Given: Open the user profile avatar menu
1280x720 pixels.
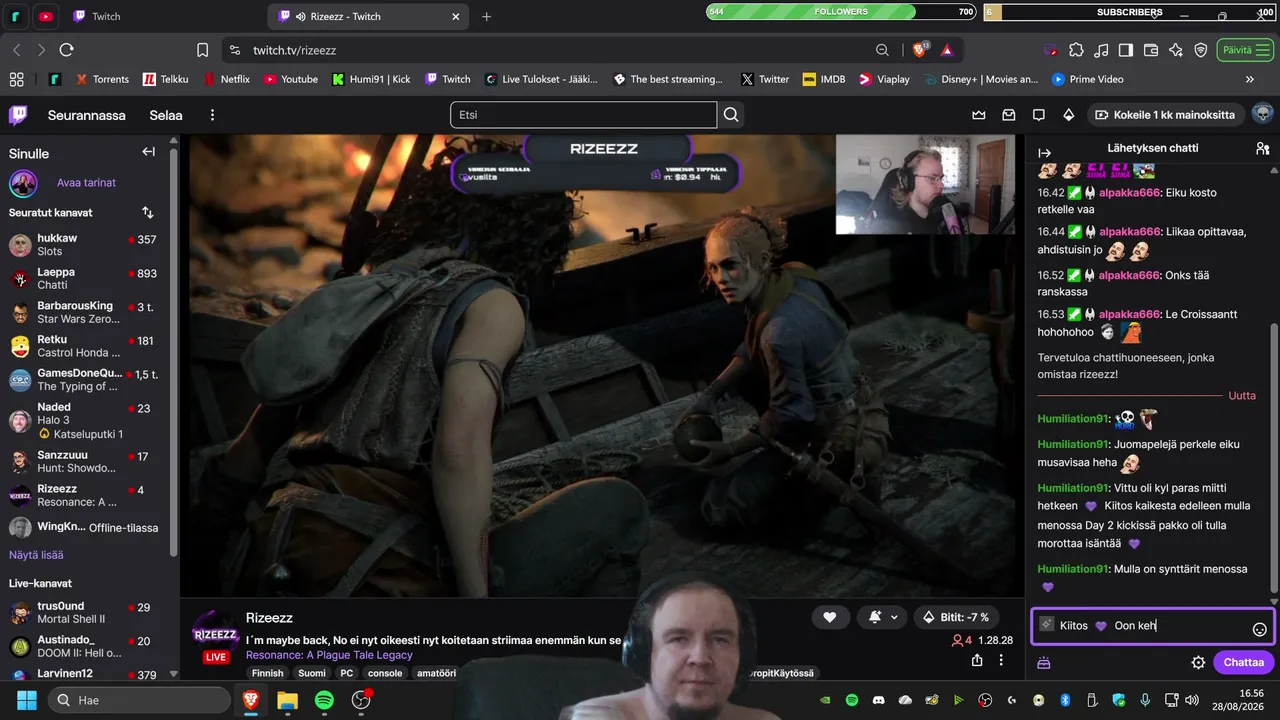Looking at the screenshot, I should [x=1262, y=114].
